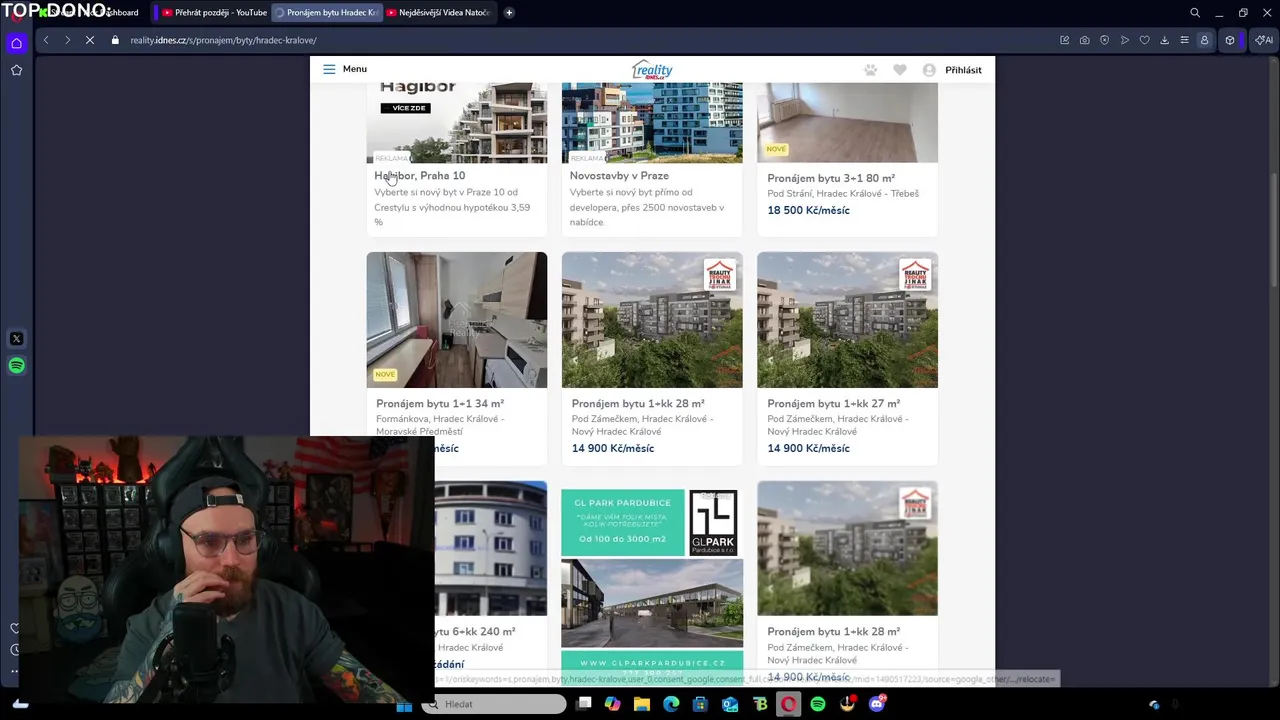
Task: Open Outlook from taskbar
Action: click(730, 704)
